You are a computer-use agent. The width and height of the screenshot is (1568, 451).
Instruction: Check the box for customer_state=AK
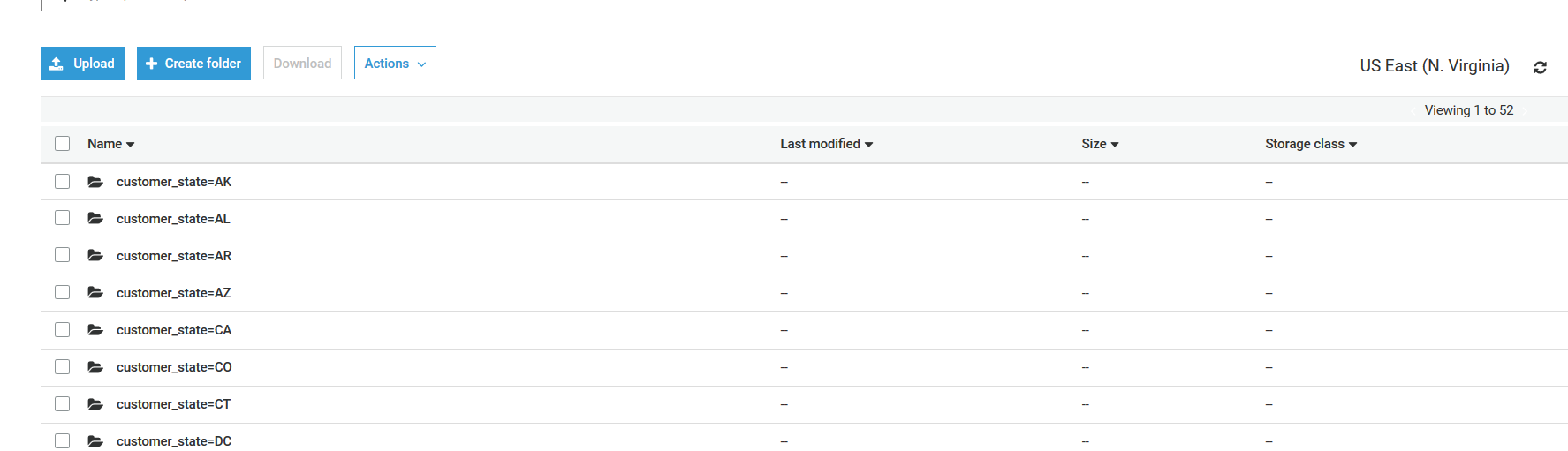pos(62,181)
